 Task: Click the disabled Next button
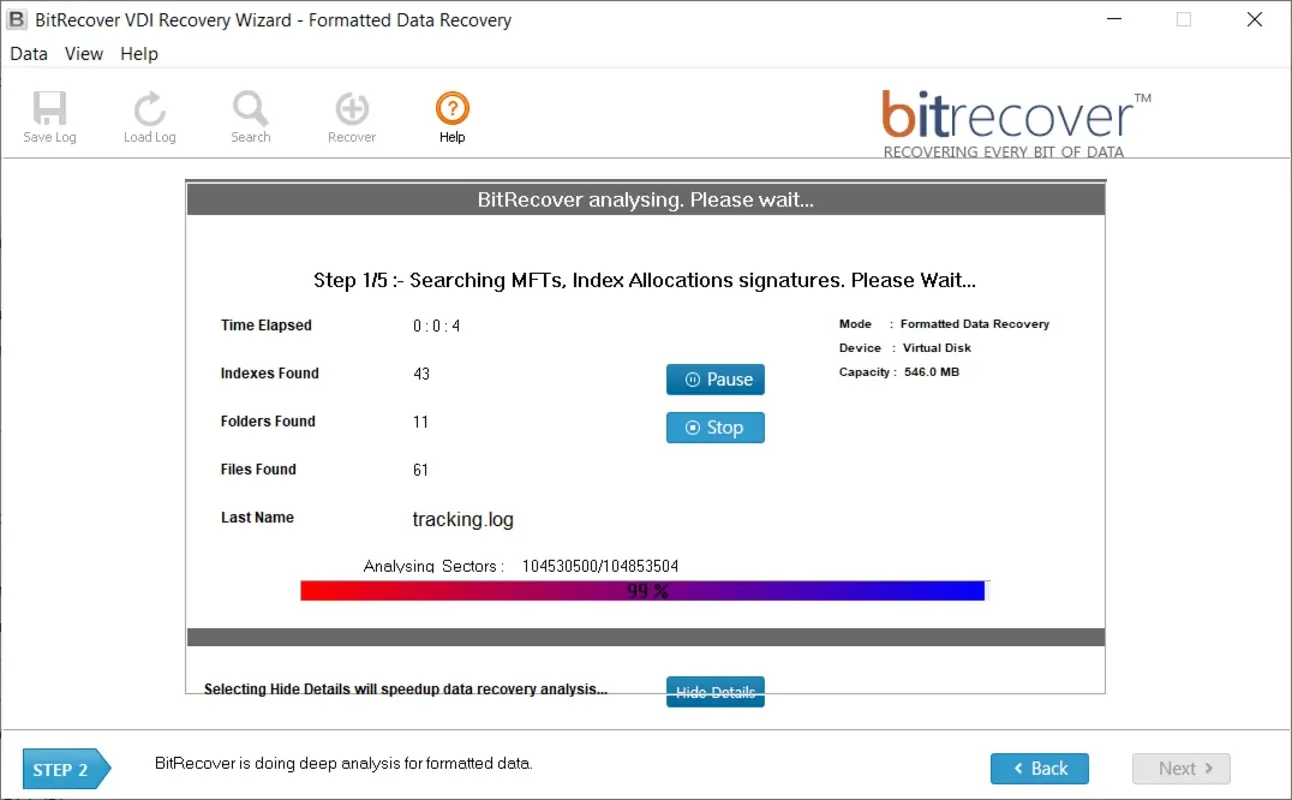pos(1181,768)
